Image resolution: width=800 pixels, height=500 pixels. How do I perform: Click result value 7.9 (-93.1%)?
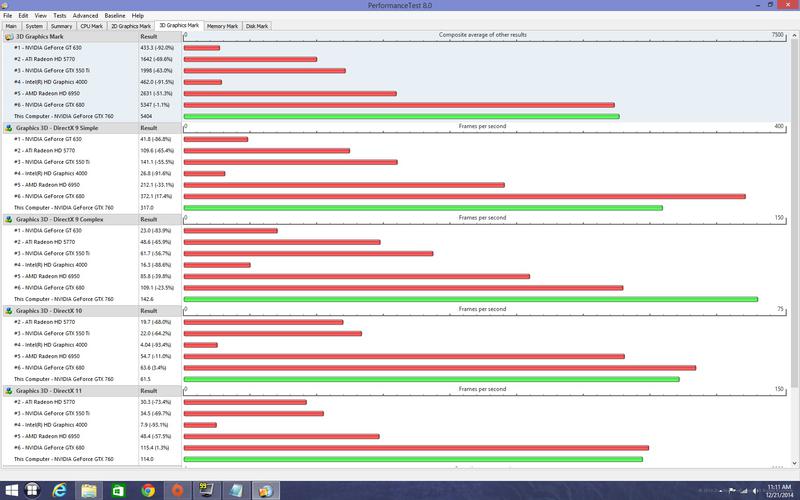pyautogui.click(x=154, y=425)
